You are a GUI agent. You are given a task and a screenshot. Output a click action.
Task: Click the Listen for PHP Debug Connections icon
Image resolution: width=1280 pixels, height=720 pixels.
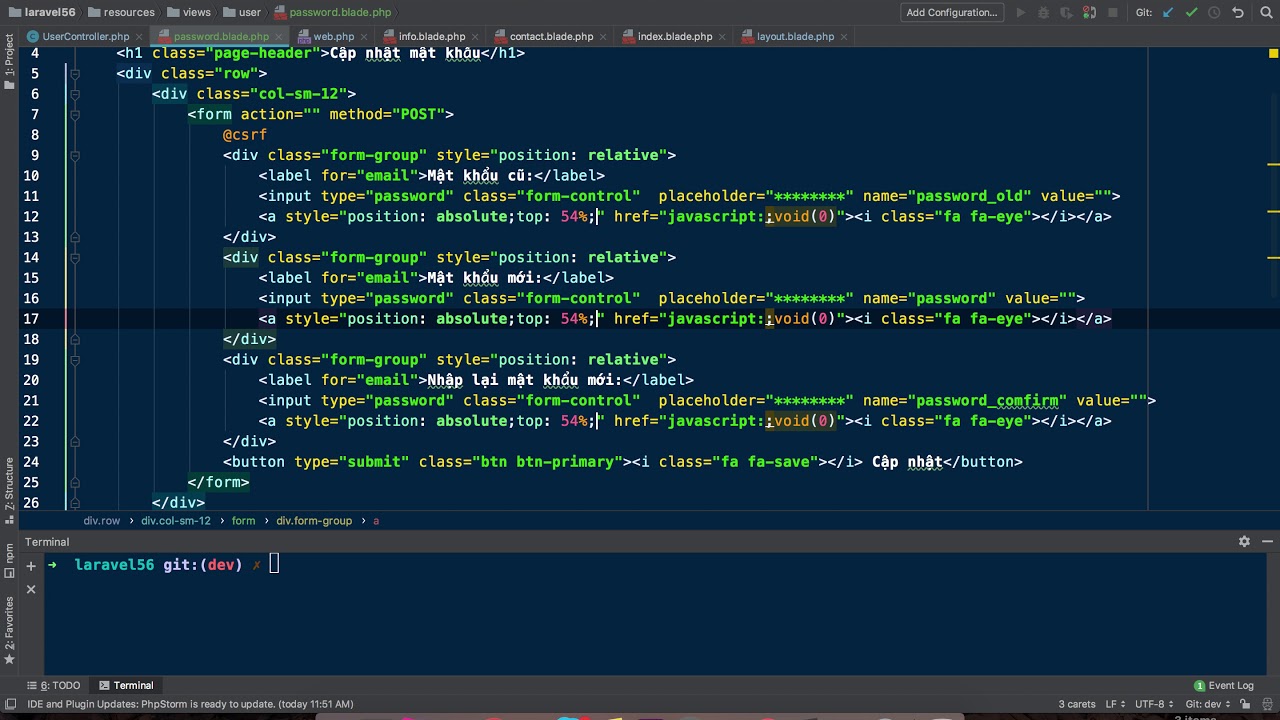click(x=1090, y=13)
